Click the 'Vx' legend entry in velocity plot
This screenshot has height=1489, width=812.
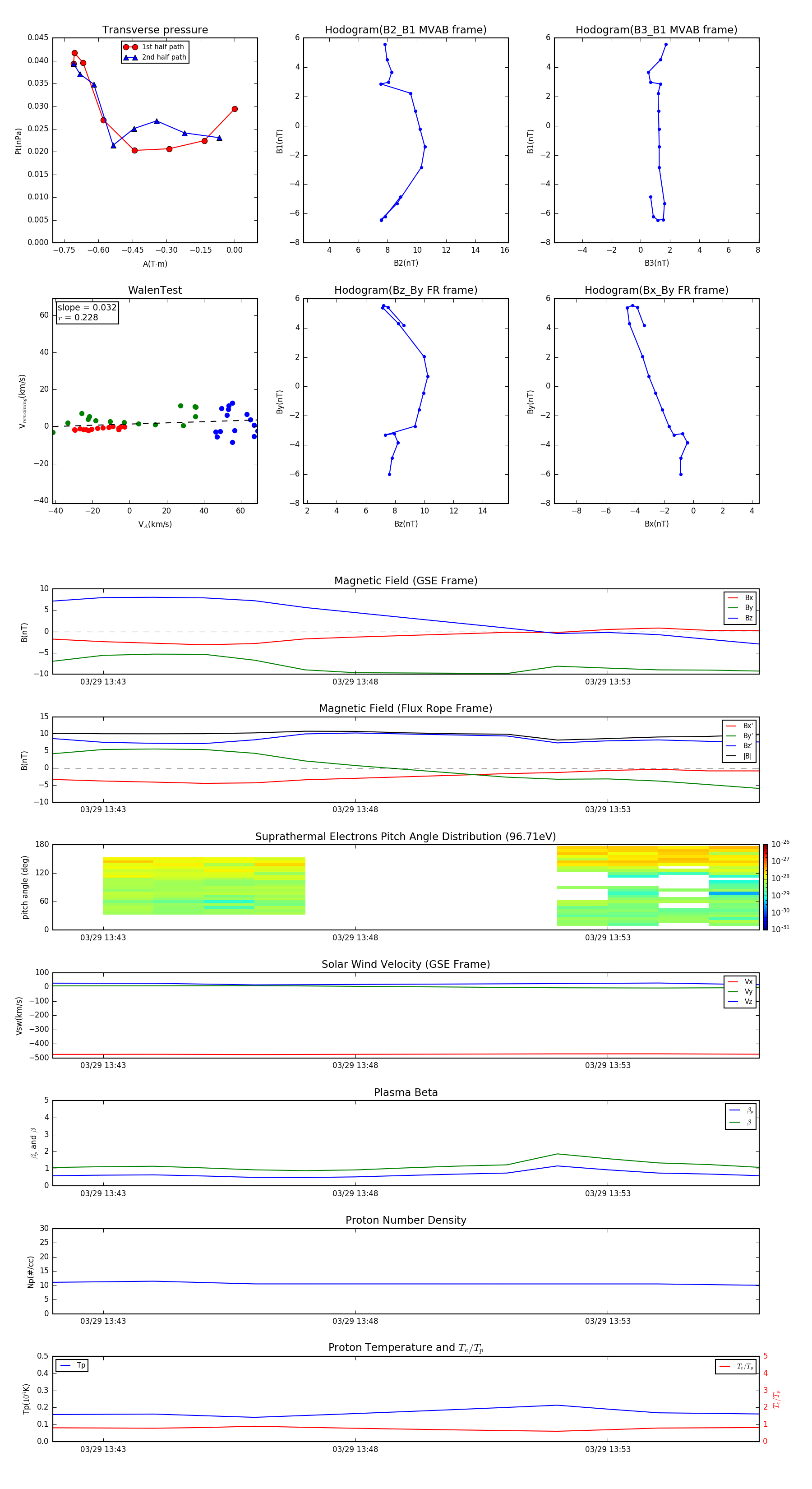click(740, 981)
